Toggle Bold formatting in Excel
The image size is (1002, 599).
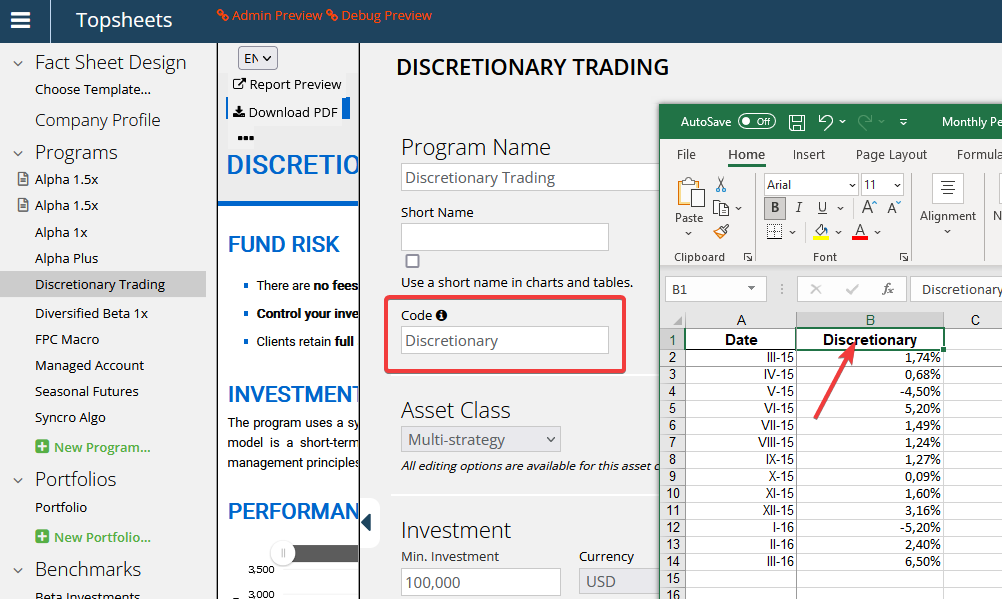click(775, 208)
